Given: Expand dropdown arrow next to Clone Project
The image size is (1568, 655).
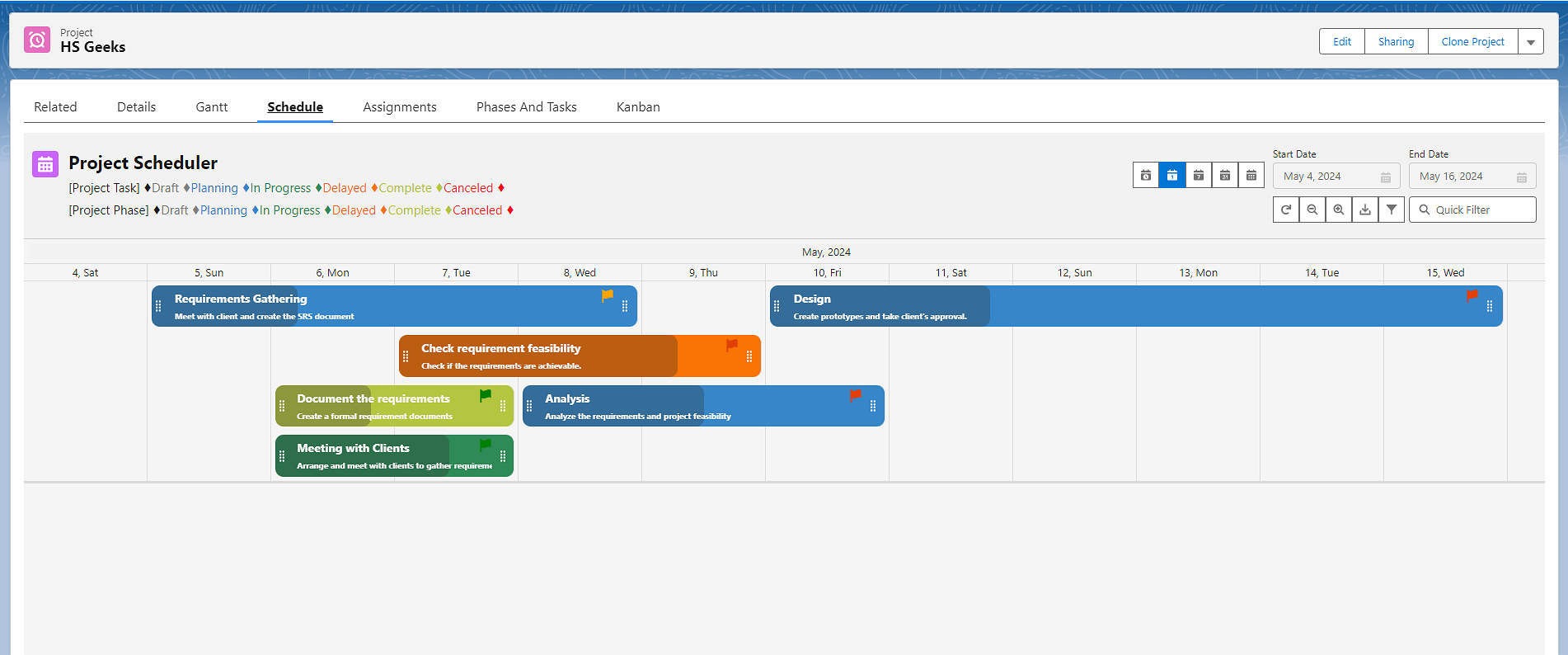Looking at the screenshot, I should tap(1531, 42).
